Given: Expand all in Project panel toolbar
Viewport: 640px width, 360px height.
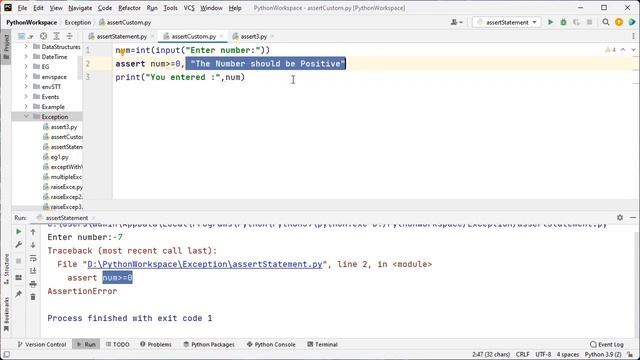Looking at the screenshot, I should [56, 36].
